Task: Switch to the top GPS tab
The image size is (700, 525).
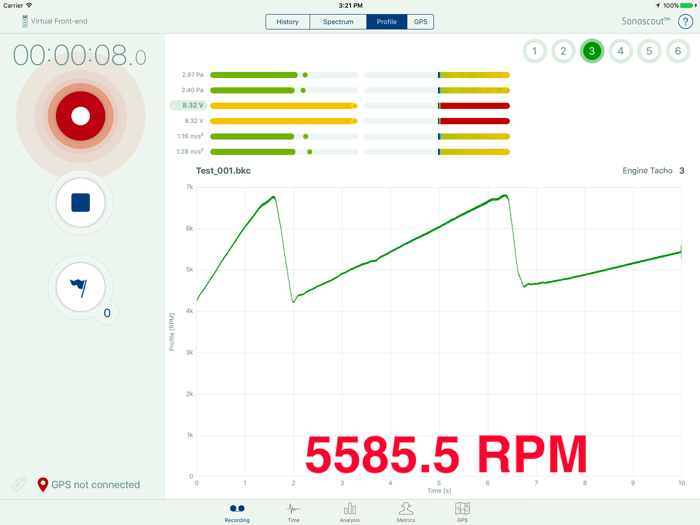Action: coord(420,21)
